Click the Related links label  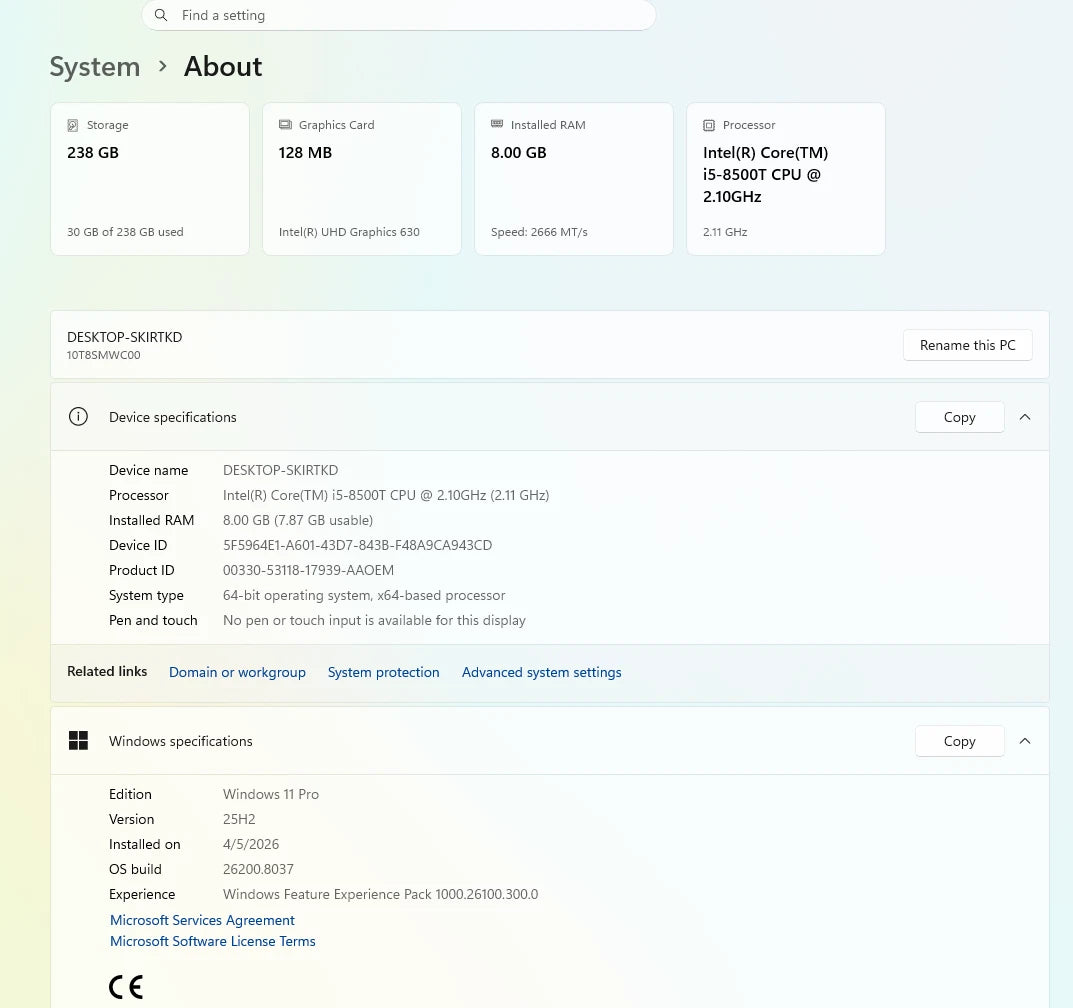click(x=107, y=671)
